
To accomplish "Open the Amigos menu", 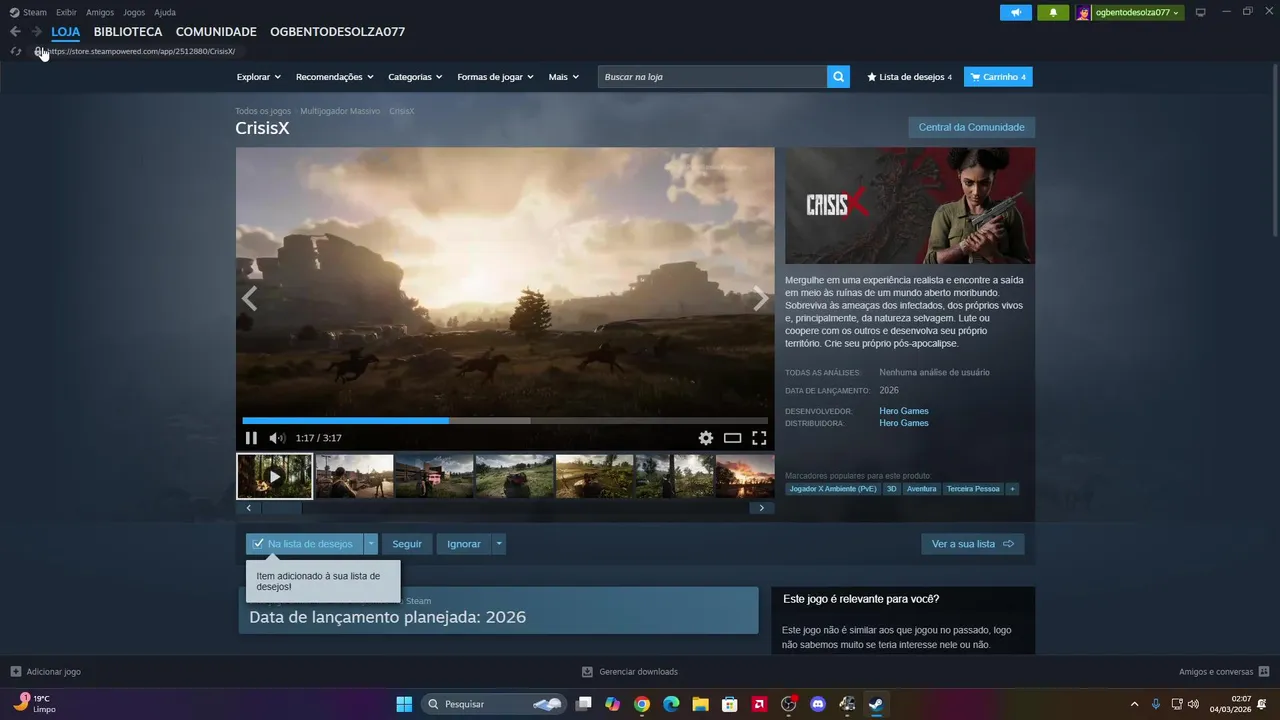I will [x=100, y=12].
